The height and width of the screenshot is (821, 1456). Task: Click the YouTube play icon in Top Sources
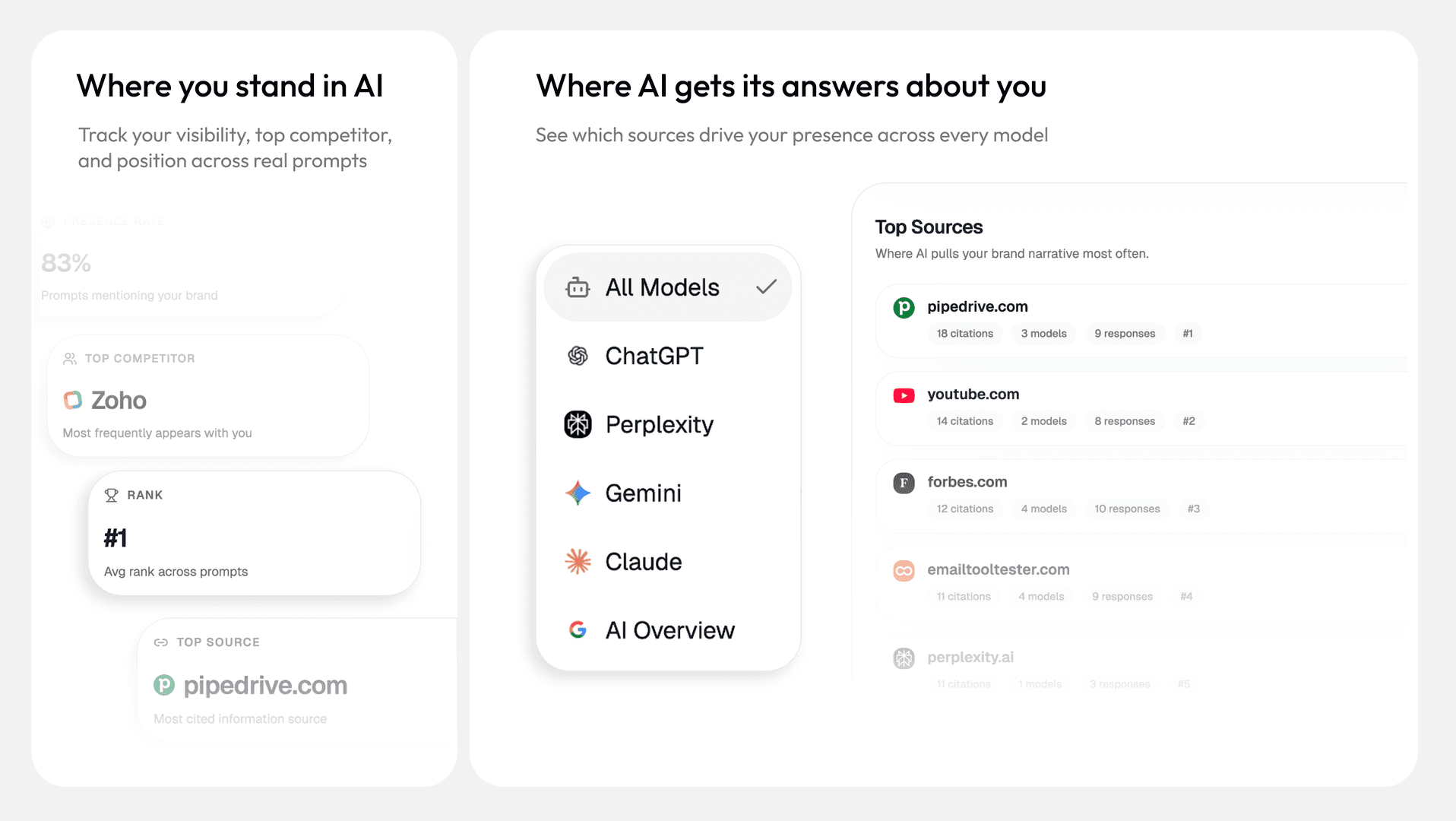904,395
